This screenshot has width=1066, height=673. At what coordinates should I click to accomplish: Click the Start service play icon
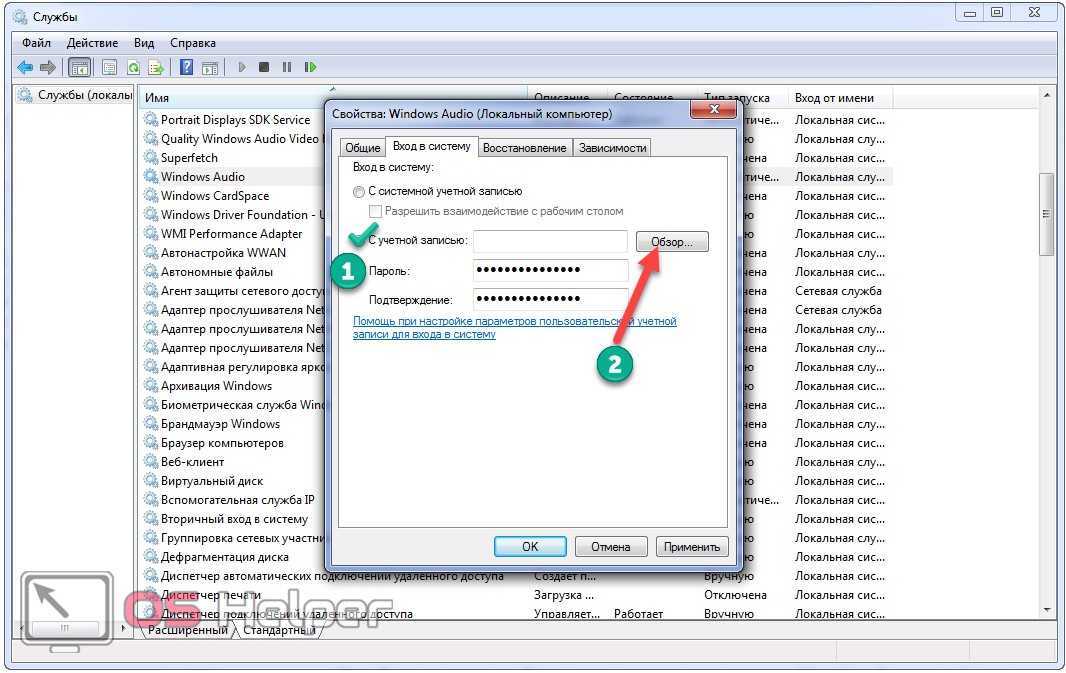point(242,67)
